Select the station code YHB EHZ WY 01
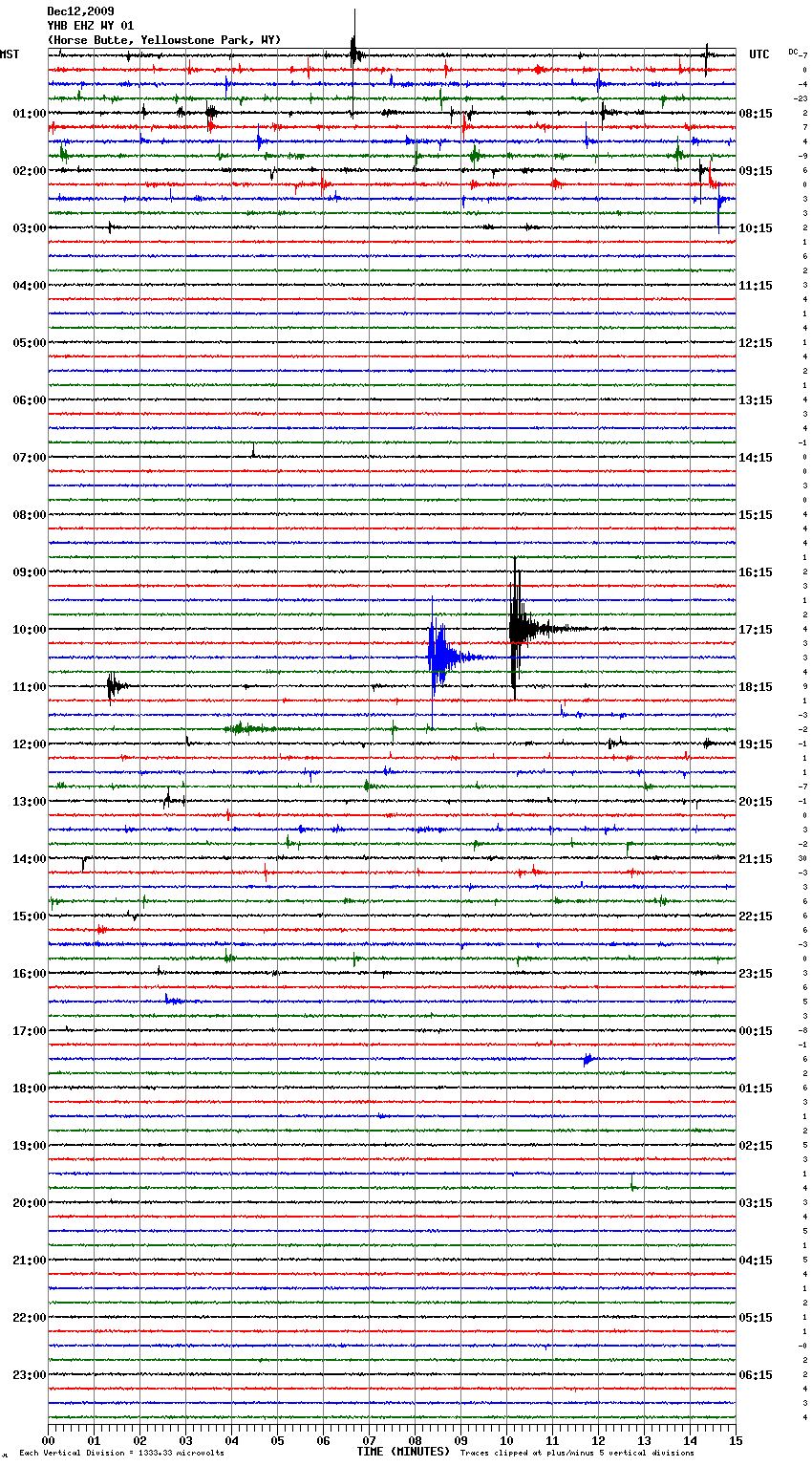This screenshot has width=812, height=1466. [91, 26]
